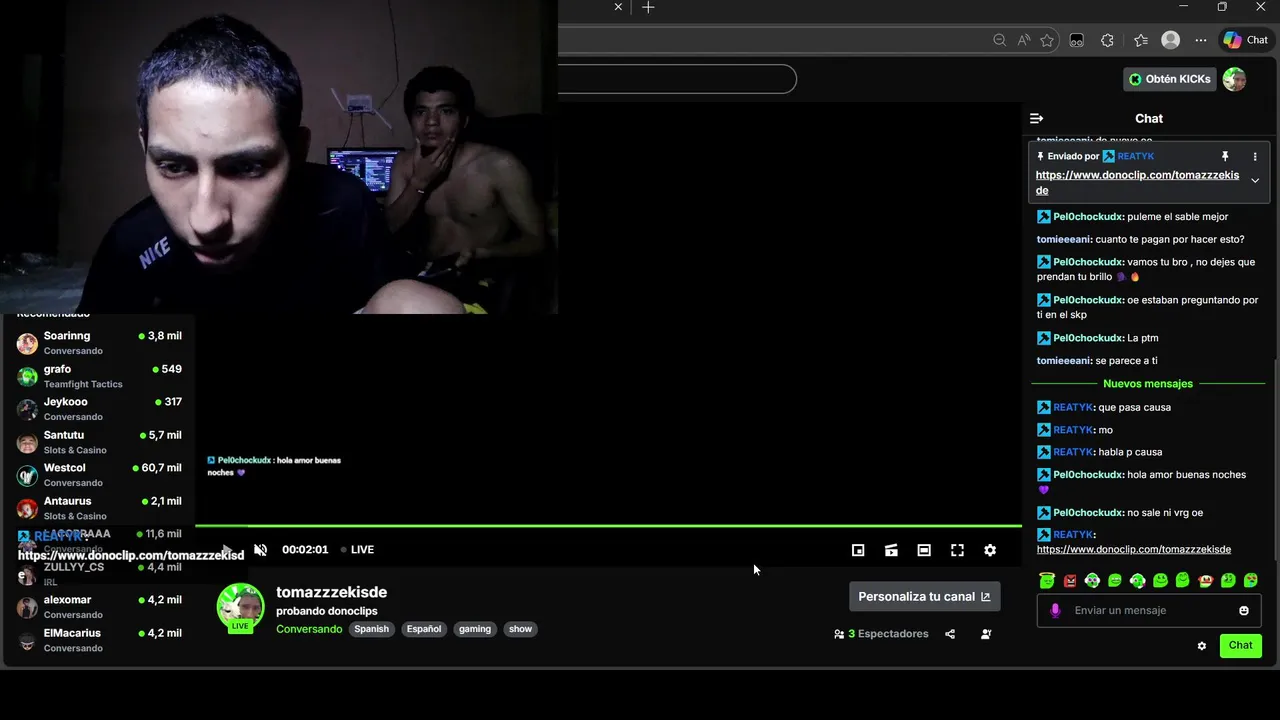Click the Obtén KICKs button

click(1170, 79)
